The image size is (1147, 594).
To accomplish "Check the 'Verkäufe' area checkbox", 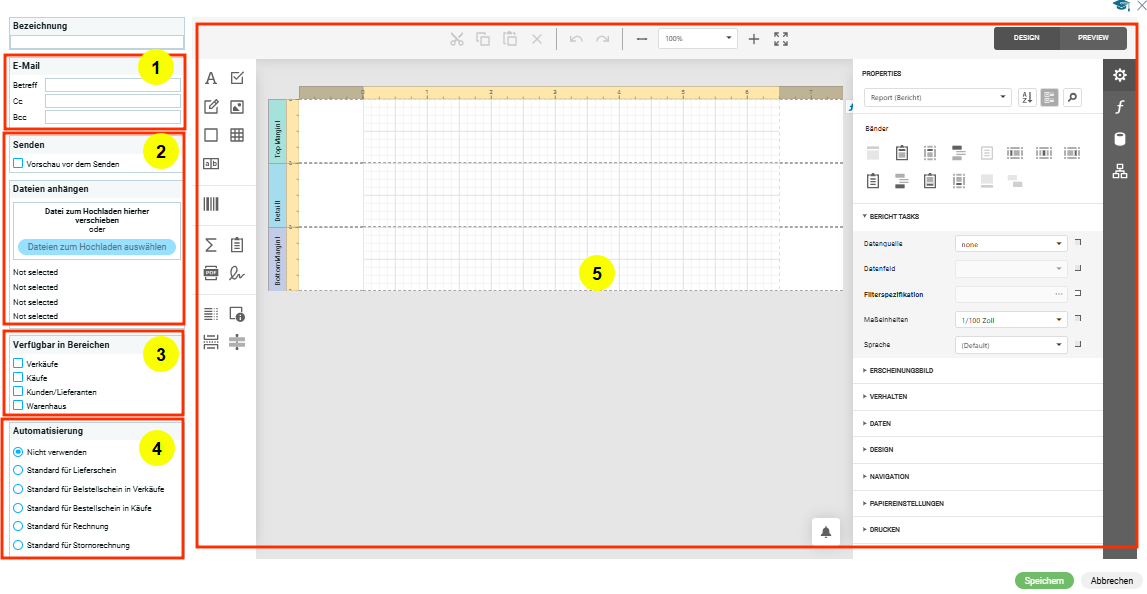I will pyautogui.click(x=18, y=364).
